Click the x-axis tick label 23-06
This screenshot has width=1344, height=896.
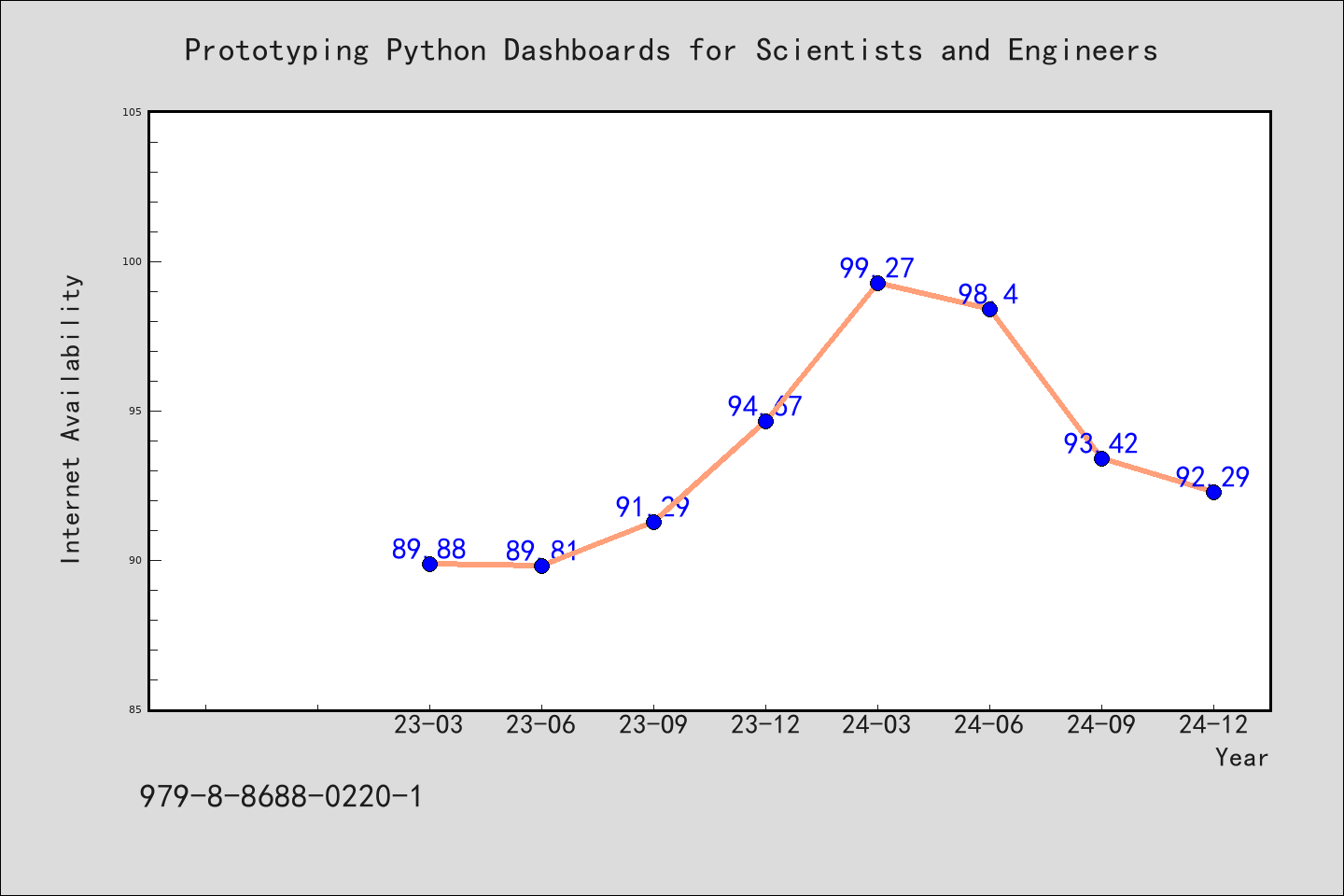pyautogui.click(x=541, y=725)
